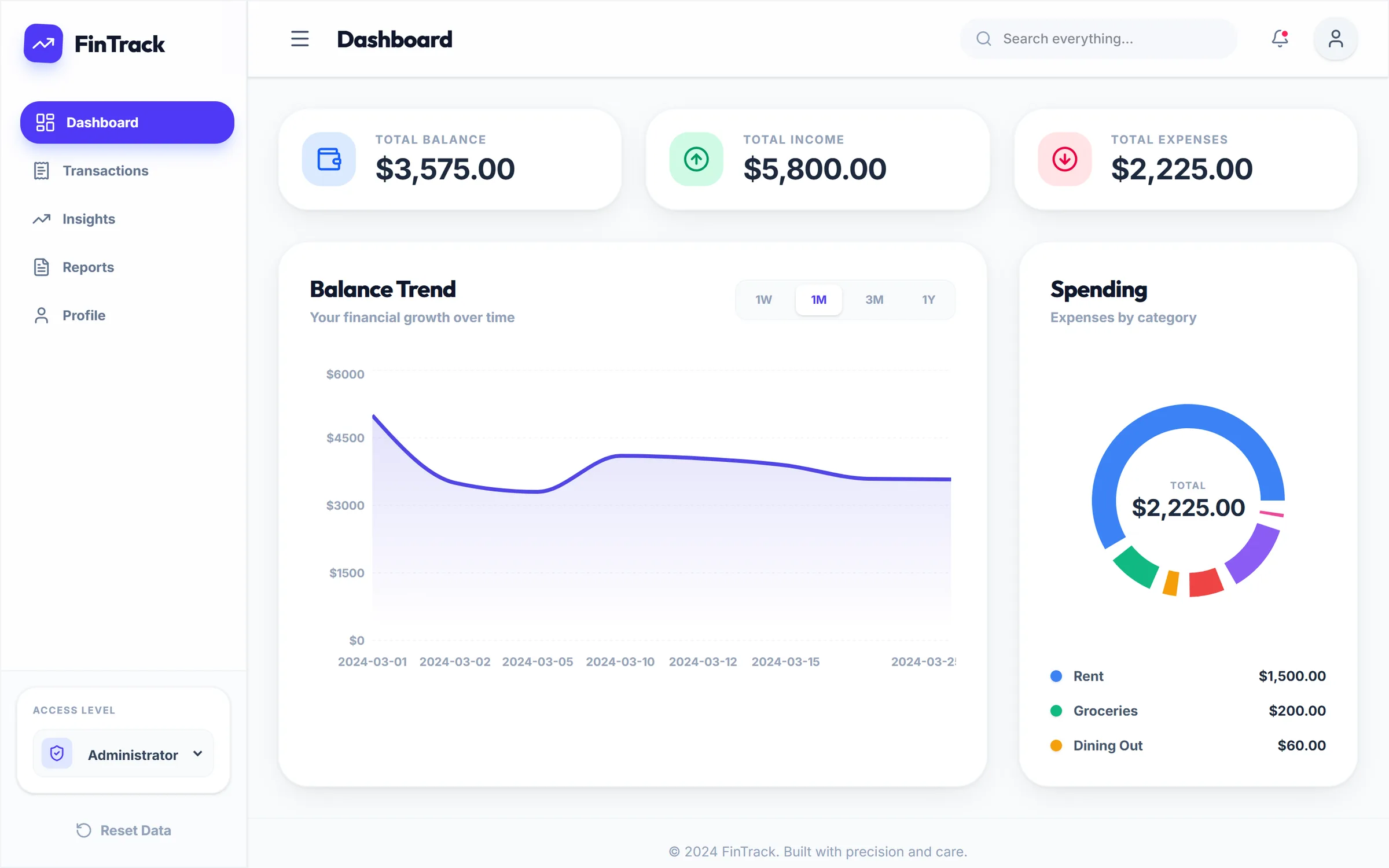Open the notifications bell
1389x868 pixels.
1280,39
